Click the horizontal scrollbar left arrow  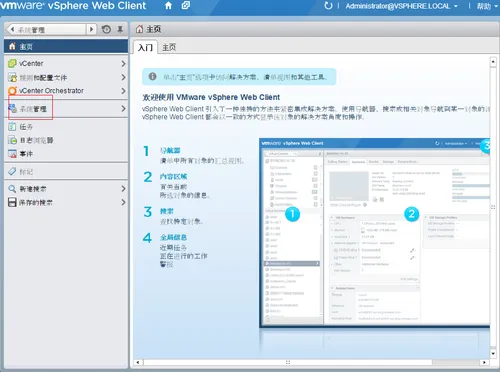(138, 362)
